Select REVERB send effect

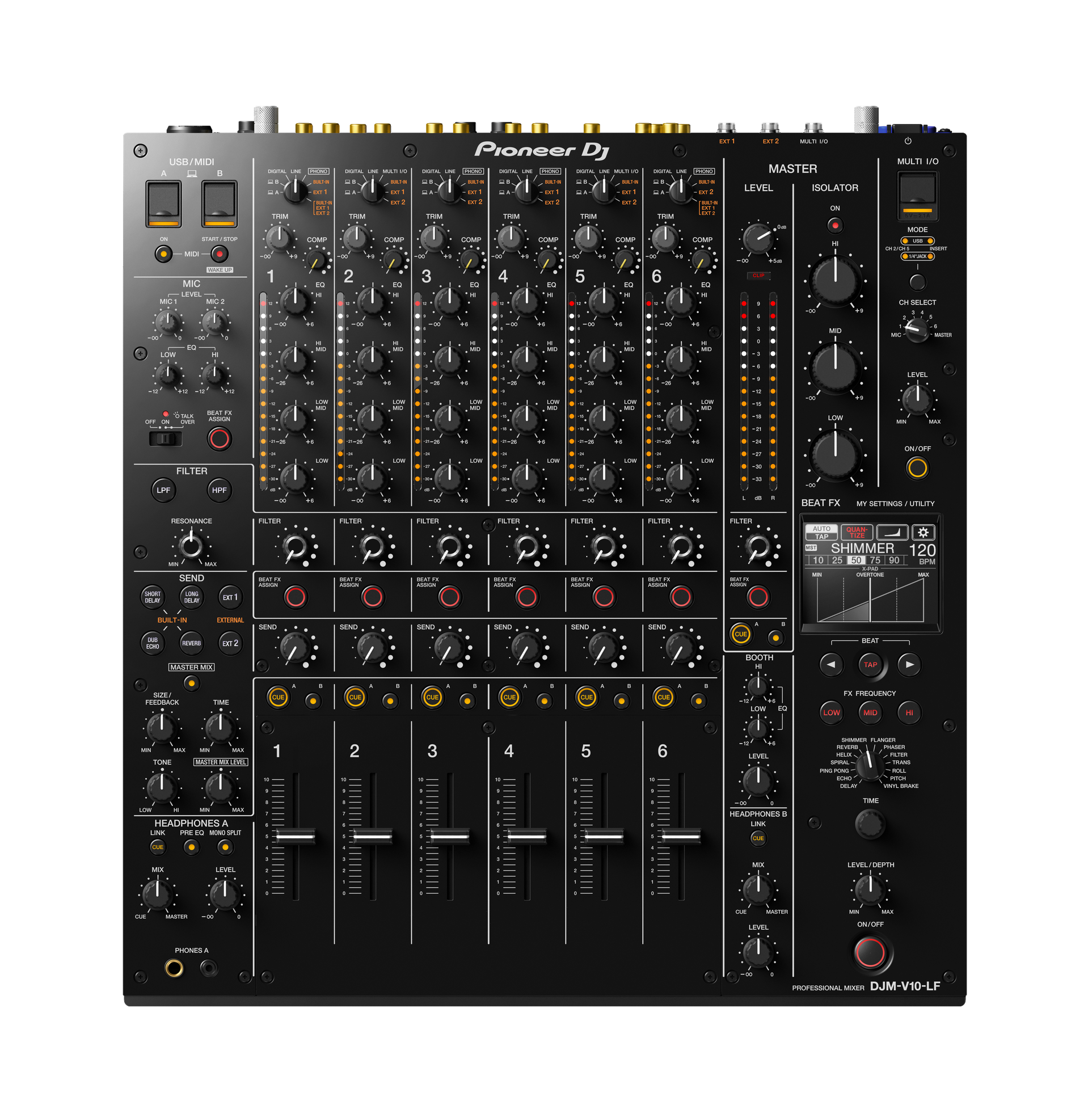pyautogui.click(x=192, y=643)
